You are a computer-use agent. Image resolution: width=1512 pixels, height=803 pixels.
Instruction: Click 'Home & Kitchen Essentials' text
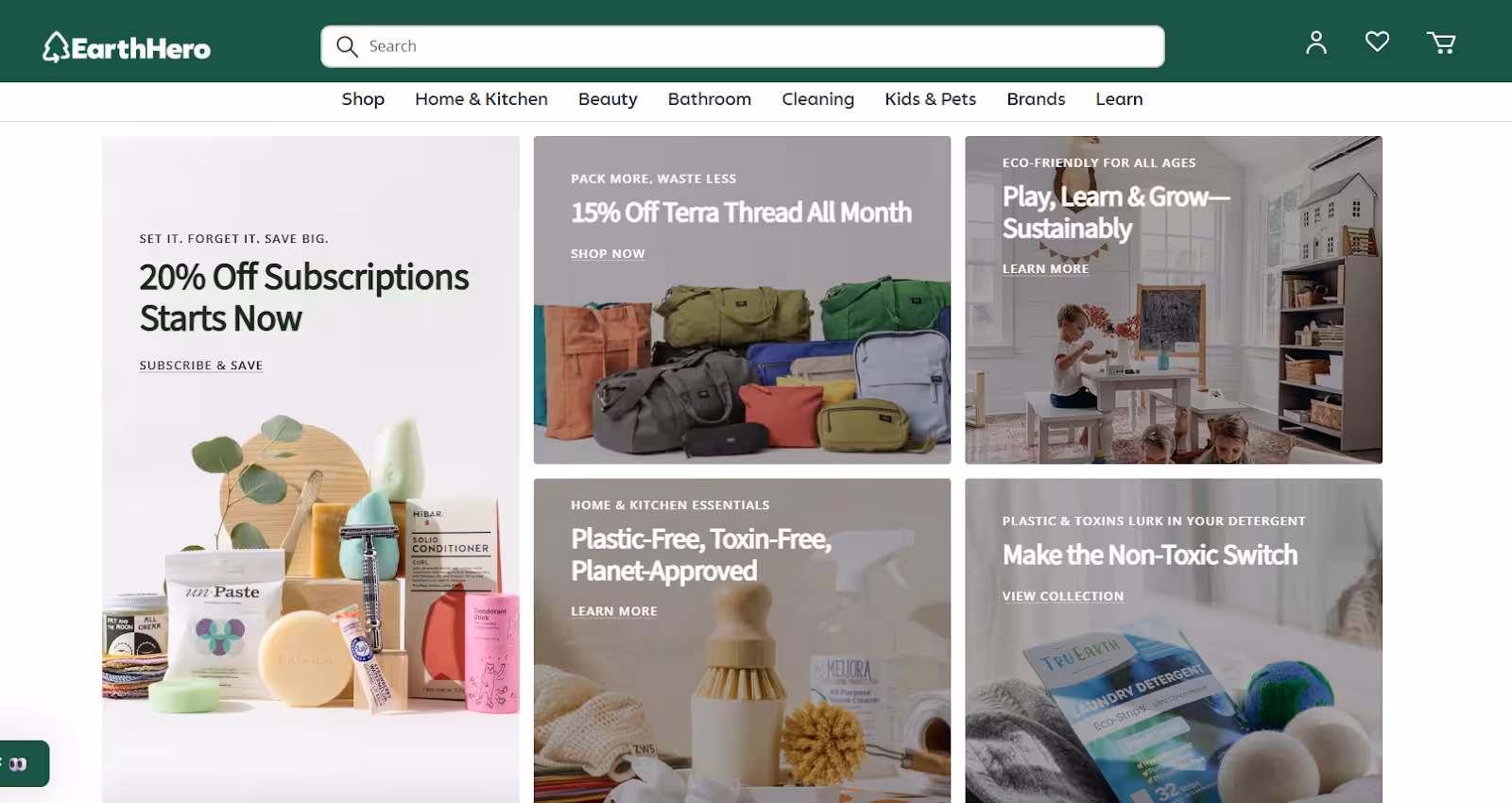[x=670, y=505]
